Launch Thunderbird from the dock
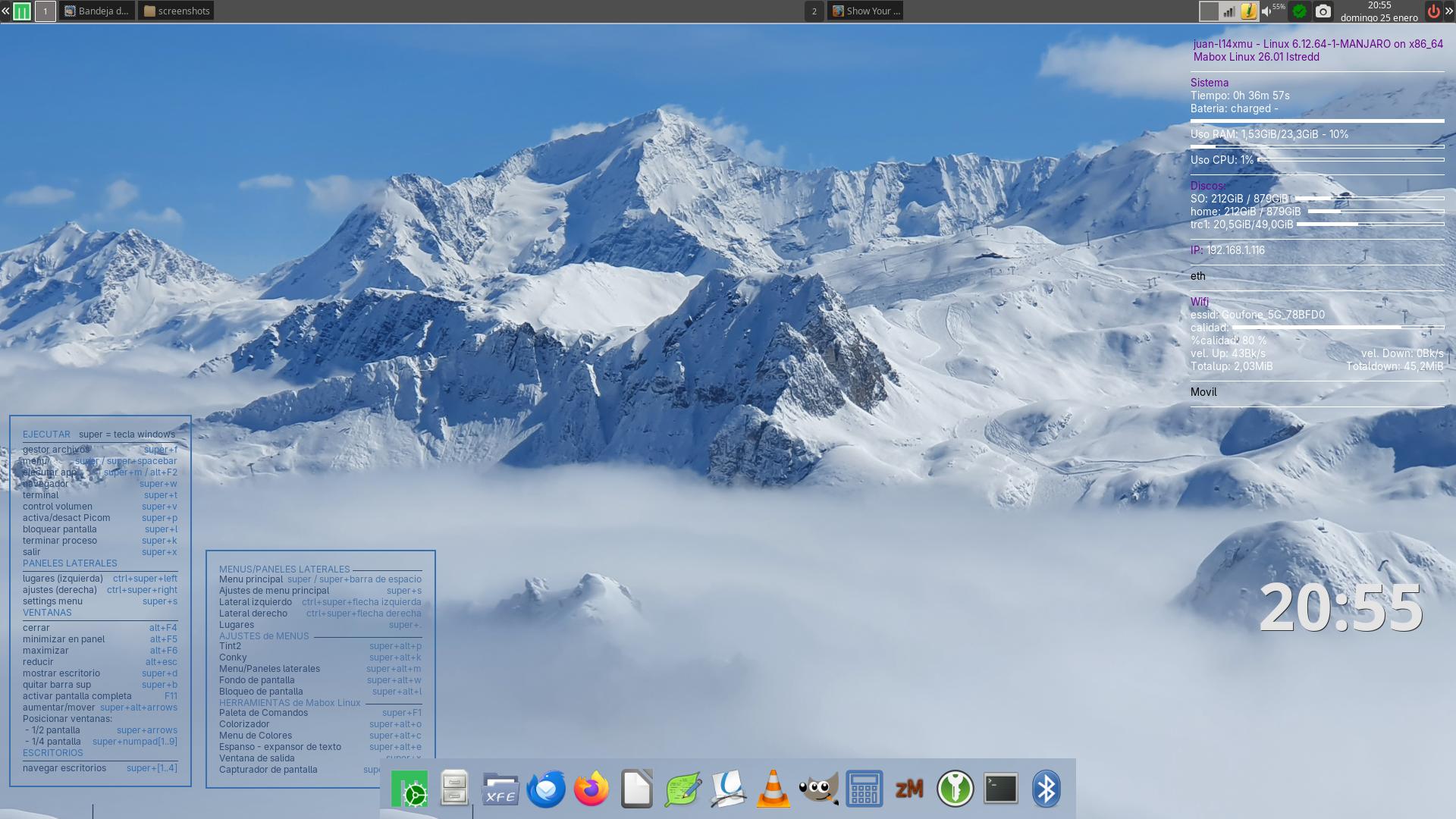 tap(546, 789)
